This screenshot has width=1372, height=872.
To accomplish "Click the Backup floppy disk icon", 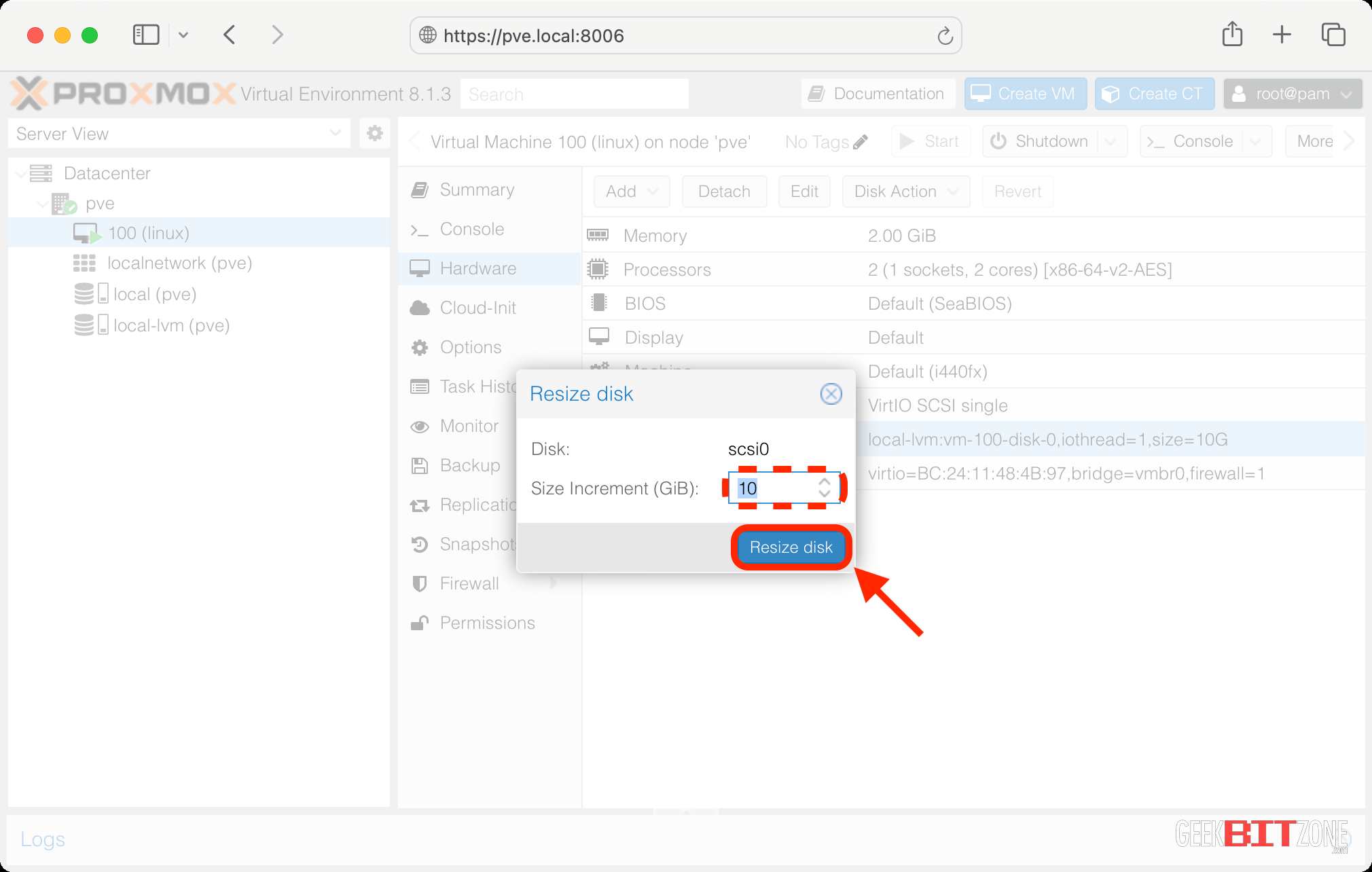I will [420, 465].
